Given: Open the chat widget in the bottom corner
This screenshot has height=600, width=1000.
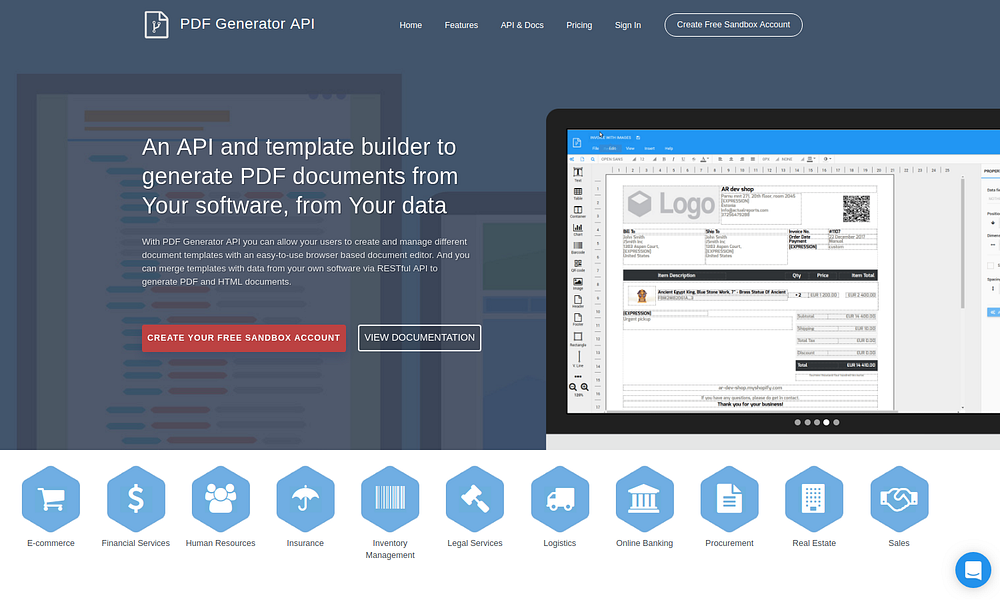Looking at the screenshot, I should pos(972,570).
